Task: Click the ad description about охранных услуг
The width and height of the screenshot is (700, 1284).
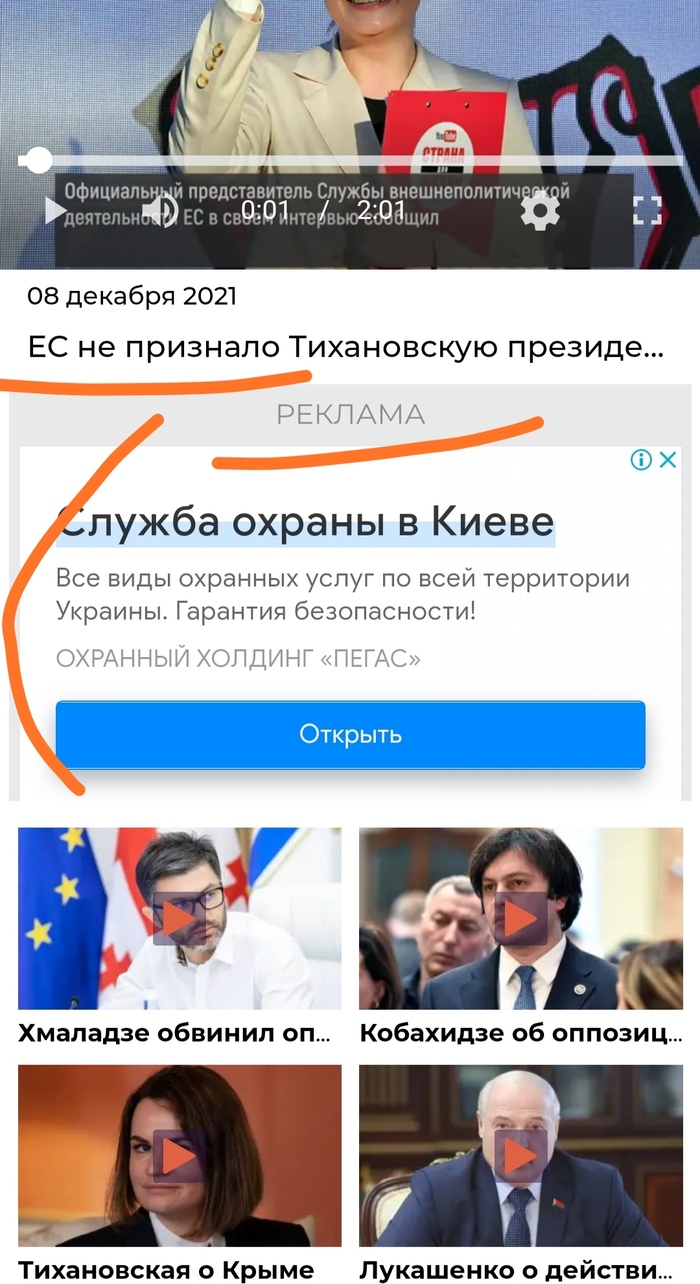Action: pos(343,594)
